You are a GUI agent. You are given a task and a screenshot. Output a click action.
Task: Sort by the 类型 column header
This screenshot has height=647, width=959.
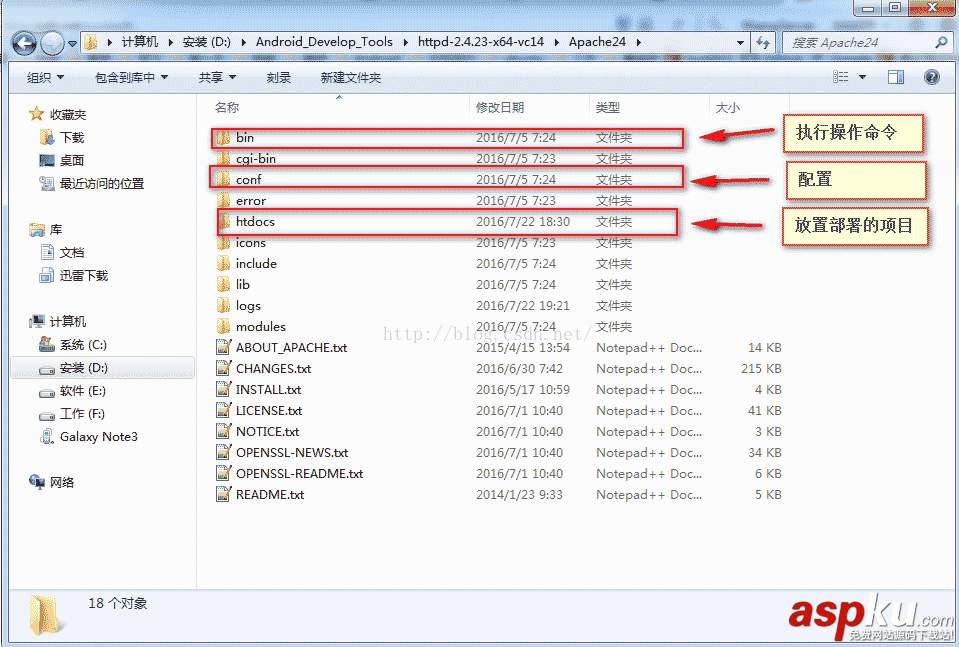click(x=608, y=108)
